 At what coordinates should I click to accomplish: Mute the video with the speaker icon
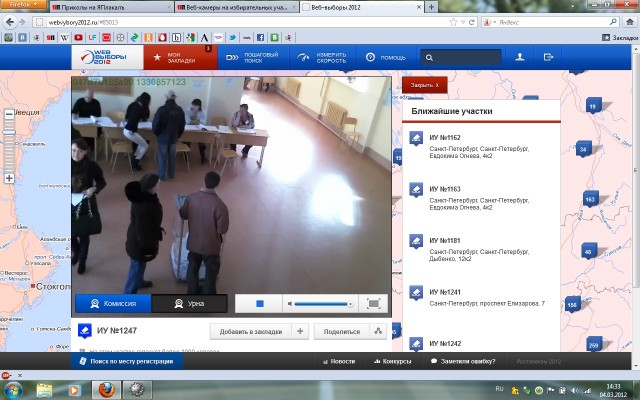(289, 304)
